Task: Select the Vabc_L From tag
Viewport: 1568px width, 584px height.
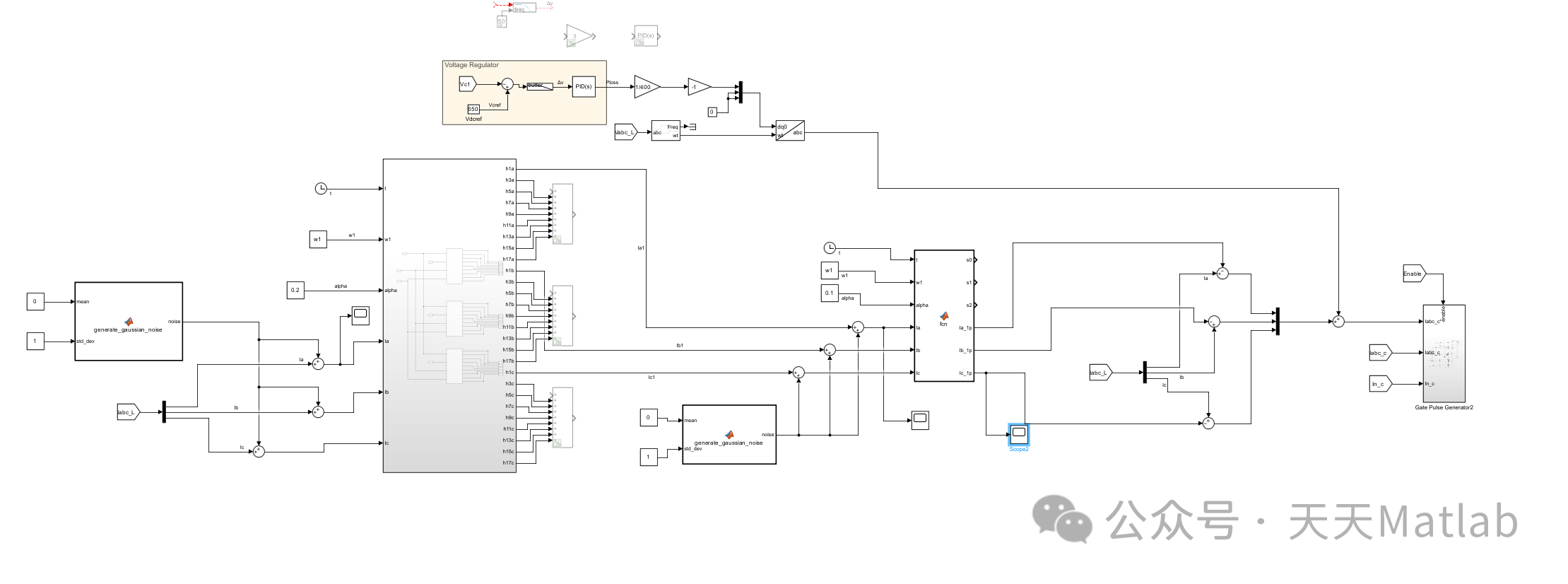Action: tap(626, 132)
